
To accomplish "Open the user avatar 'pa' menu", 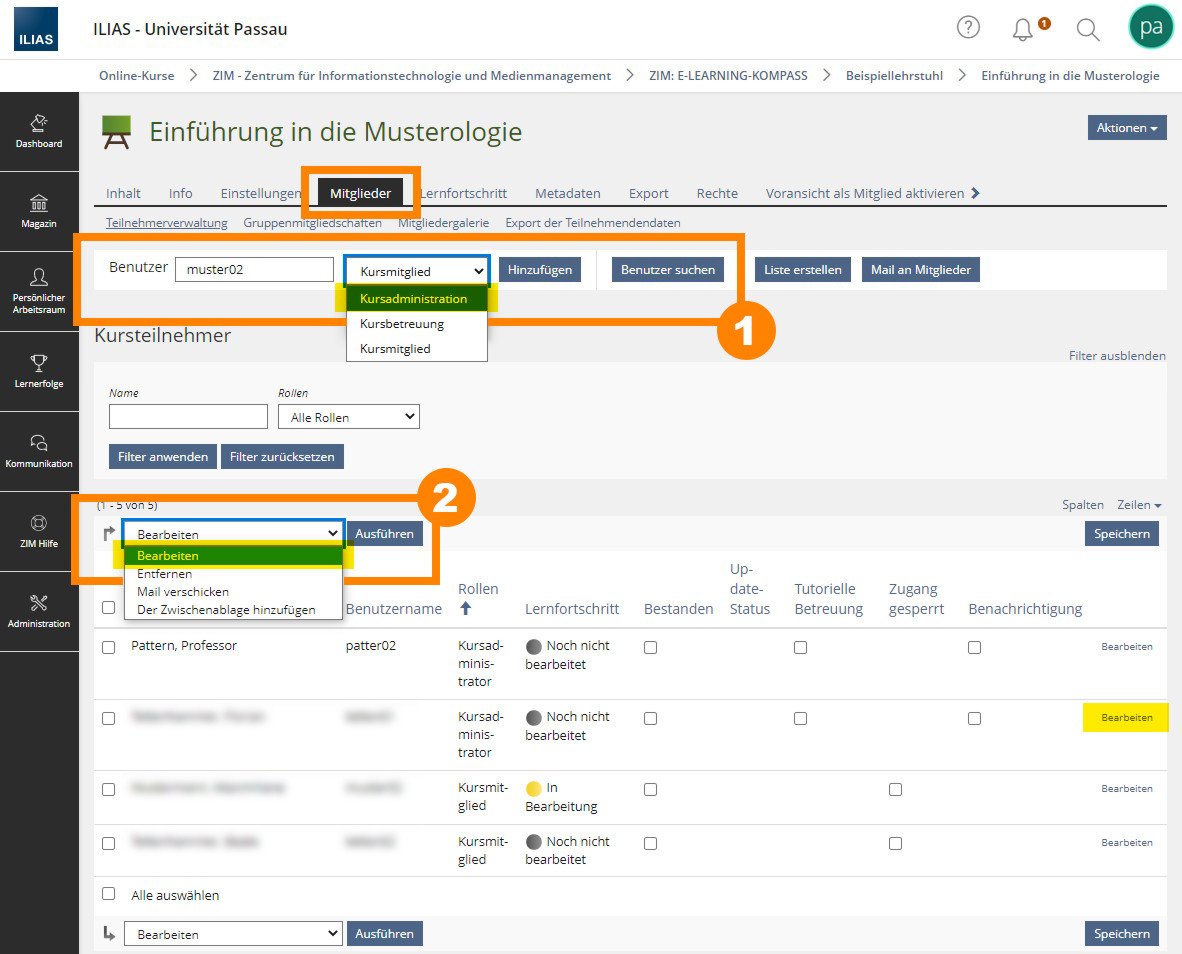I will coord(1150,27).
